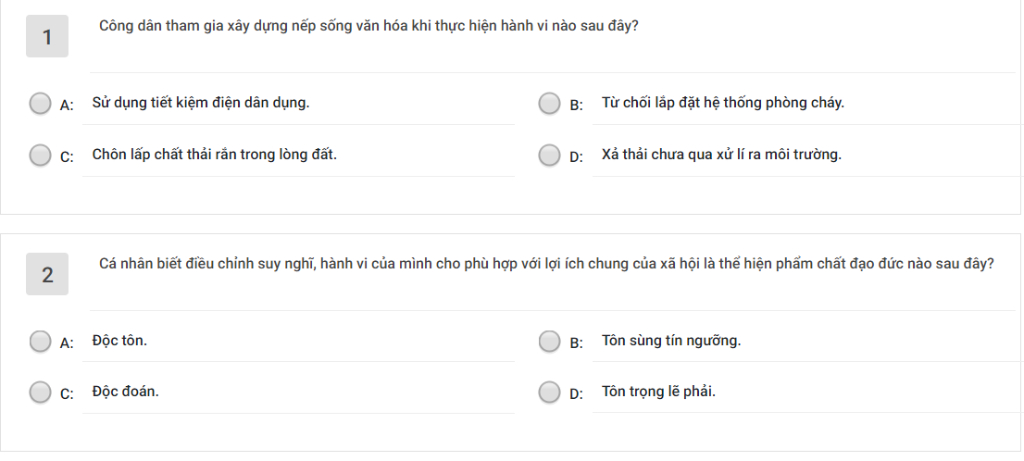Select radio button C for question 1
The width and height of the screenshot is (1024, 461).
40,155
